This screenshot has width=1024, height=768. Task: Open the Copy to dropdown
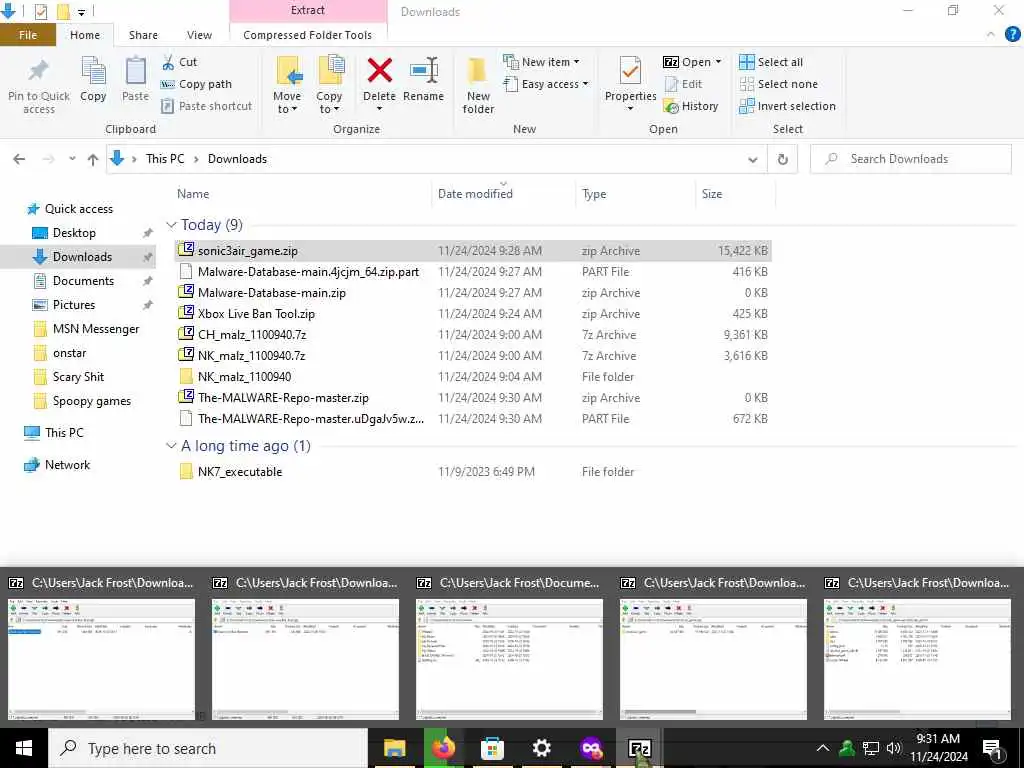click(329, 110)
